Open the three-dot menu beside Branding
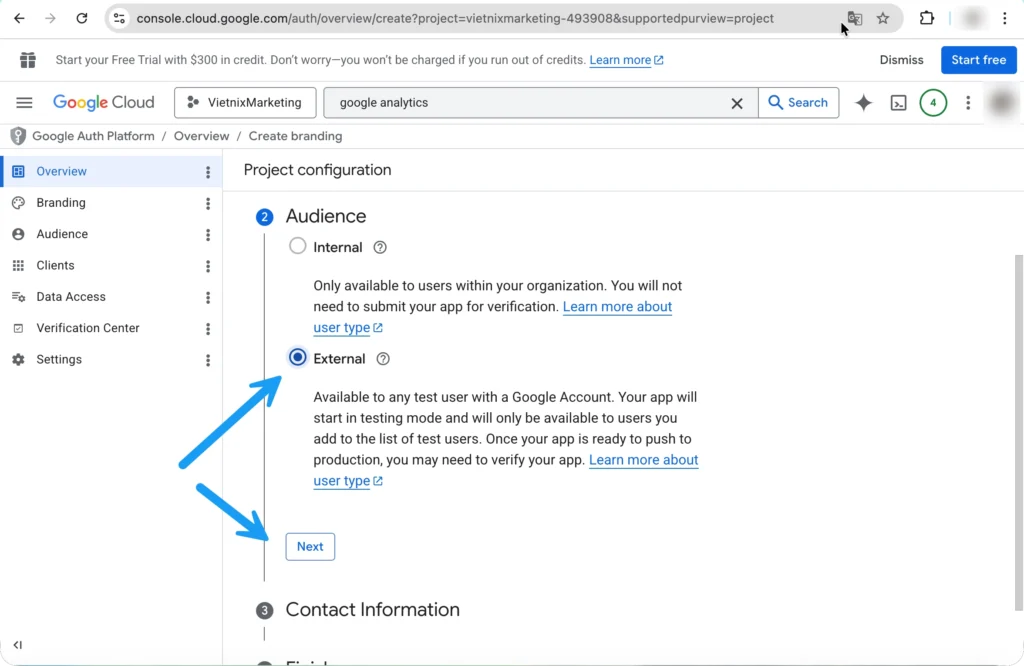Viewport: 1024px width, 666px height. tap(208, 203)
